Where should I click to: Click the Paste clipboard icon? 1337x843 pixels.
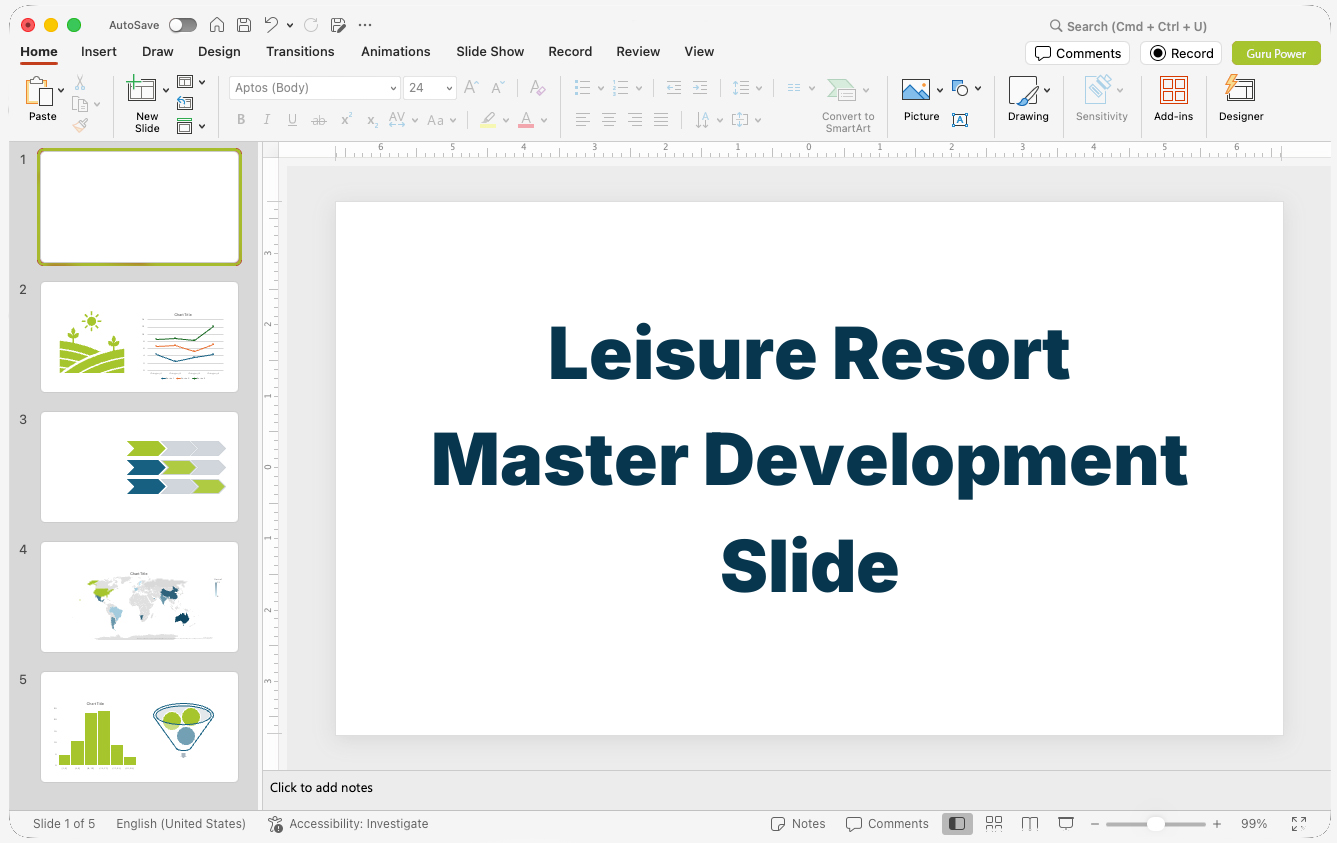pyautogui.click(x=39, y=91)
